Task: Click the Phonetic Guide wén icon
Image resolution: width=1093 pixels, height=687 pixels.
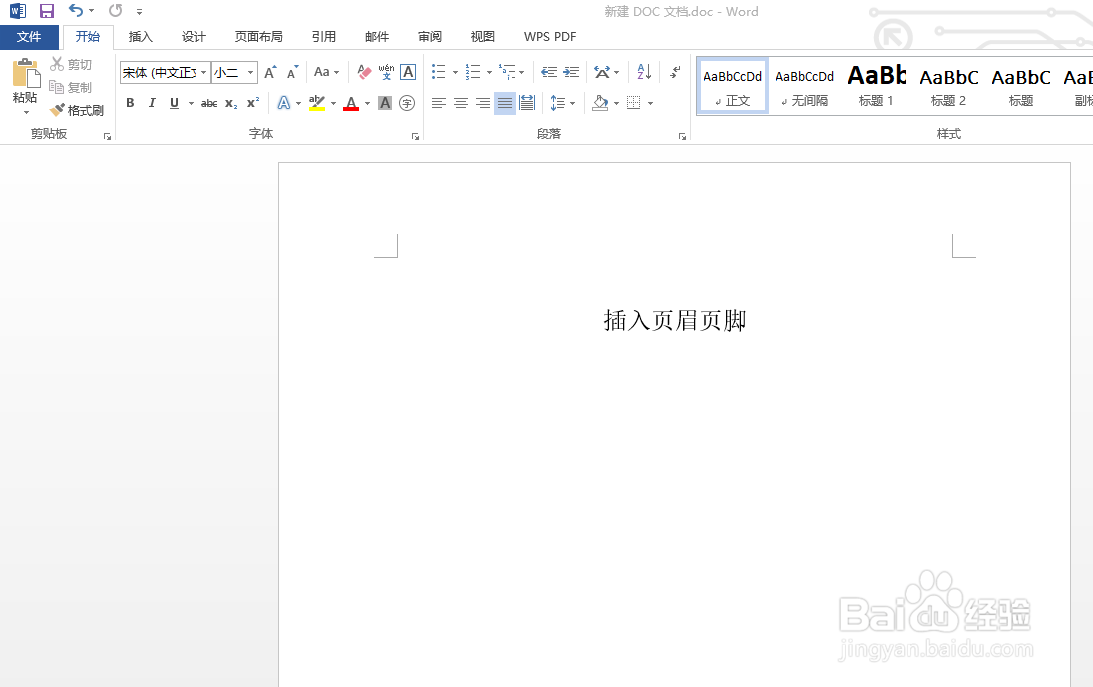Action: coord(386,72)
